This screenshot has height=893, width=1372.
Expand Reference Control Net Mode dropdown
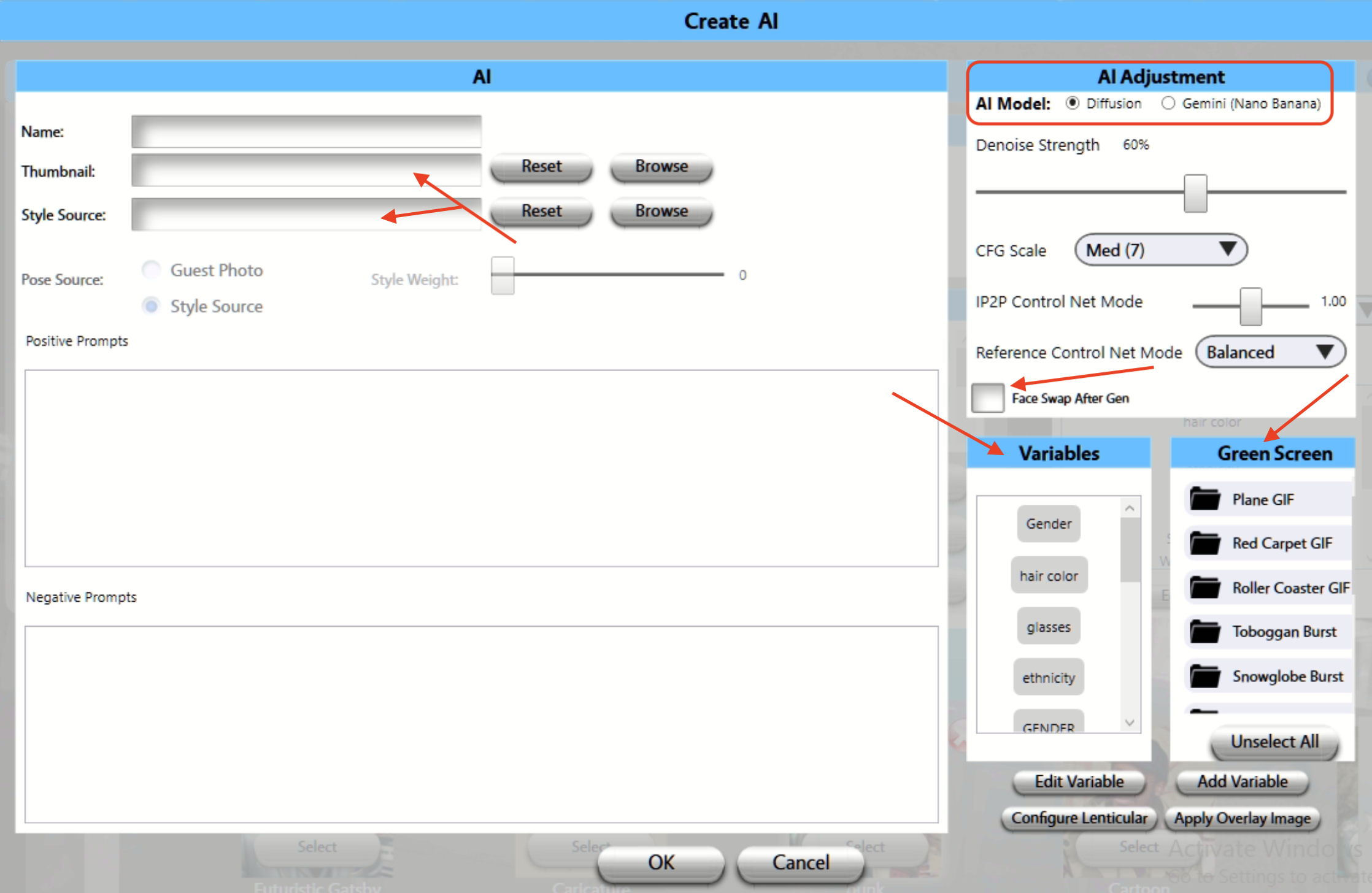point(1270,352)
